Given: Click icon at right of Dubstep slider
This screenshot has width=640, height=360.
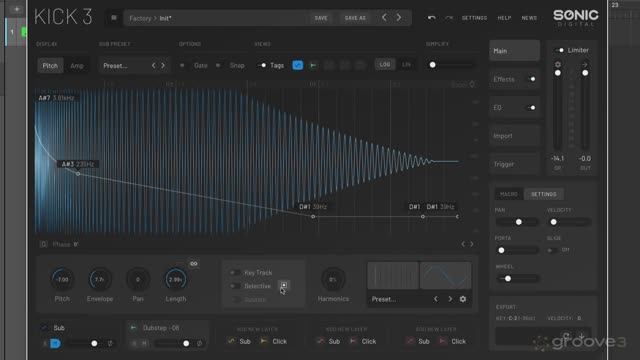Looking at the screenshot, I should (200, 344).
